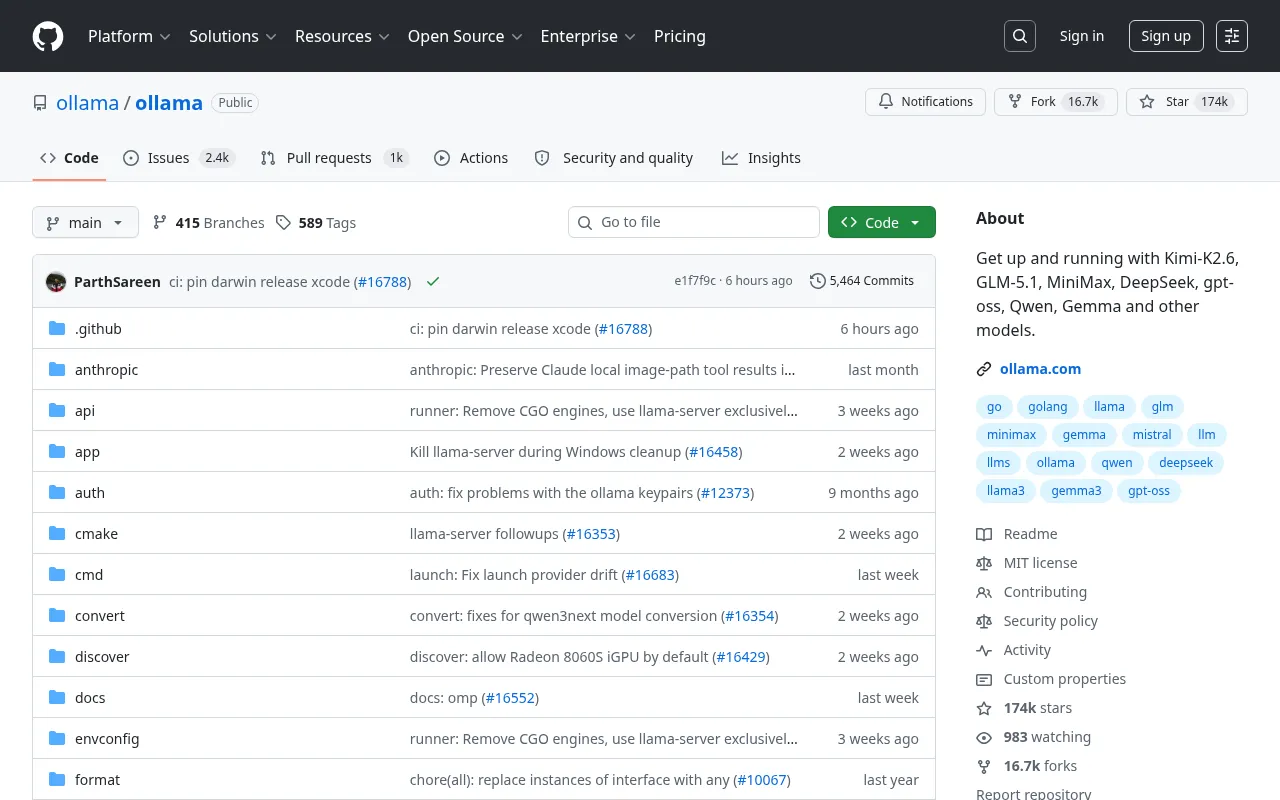Click the gpt-oss topic tag

coord(1149,491)
